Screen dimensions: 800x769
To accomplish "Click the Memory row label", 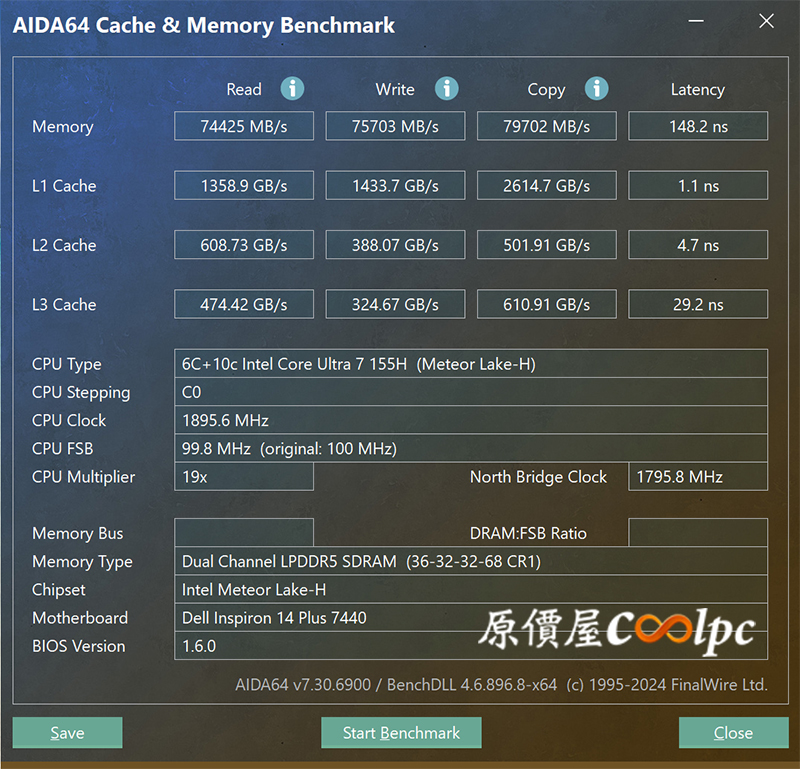I will (x=63, y=127).
